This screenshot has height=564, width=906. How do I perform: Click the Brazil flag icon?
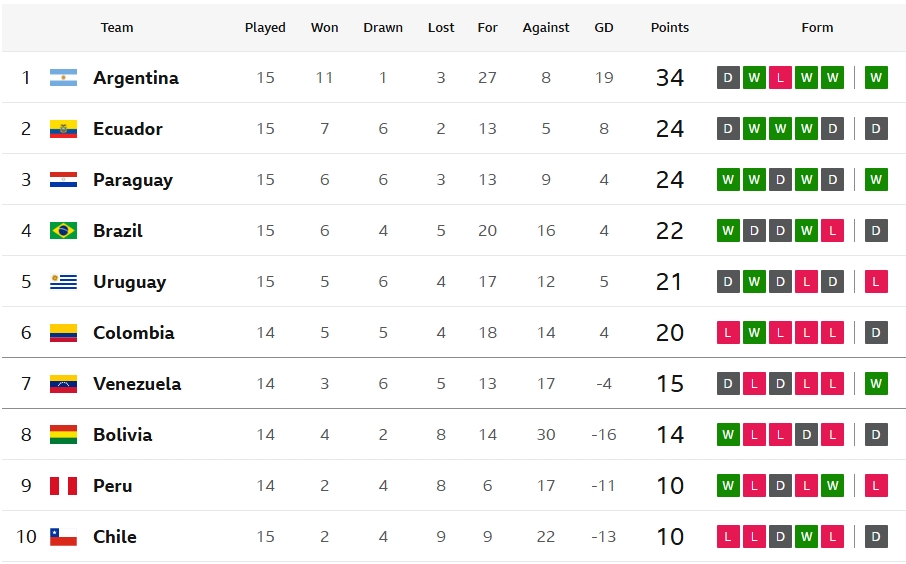pos(63,231)
